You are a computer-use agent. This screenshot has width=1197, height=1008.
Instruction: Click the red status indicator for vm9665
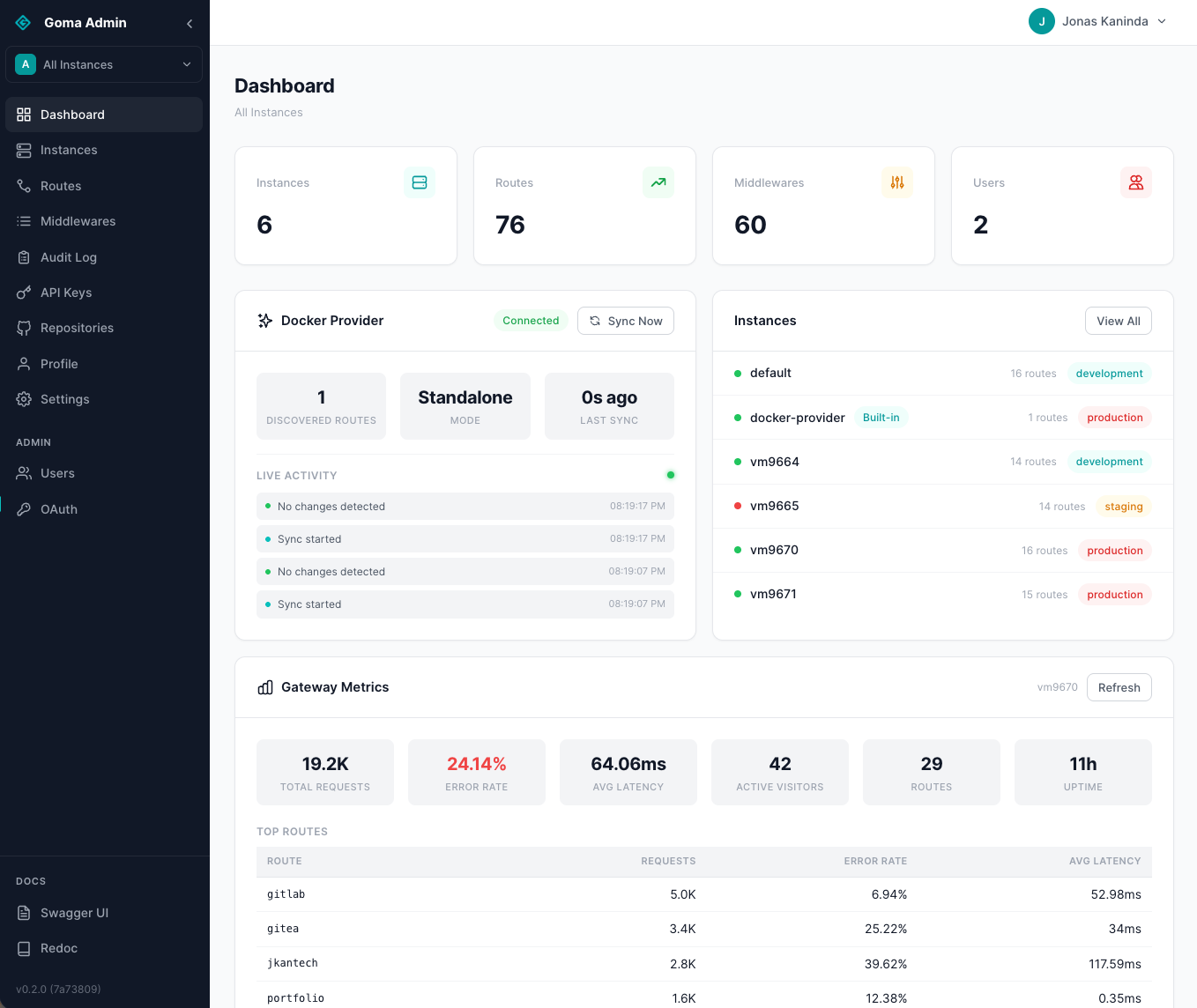tap(739, 506)
